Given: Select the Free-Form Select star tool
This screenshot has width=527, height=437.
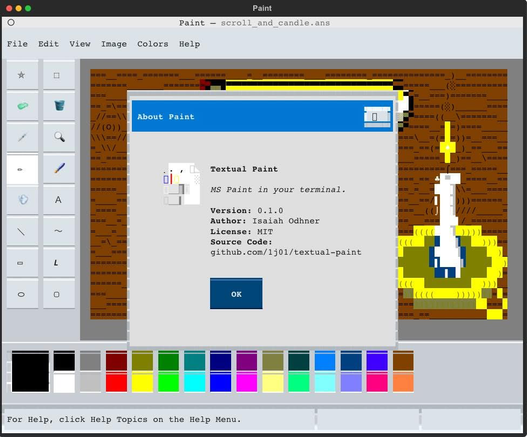Looking at the screenshot, I should [x=22, y=75].
